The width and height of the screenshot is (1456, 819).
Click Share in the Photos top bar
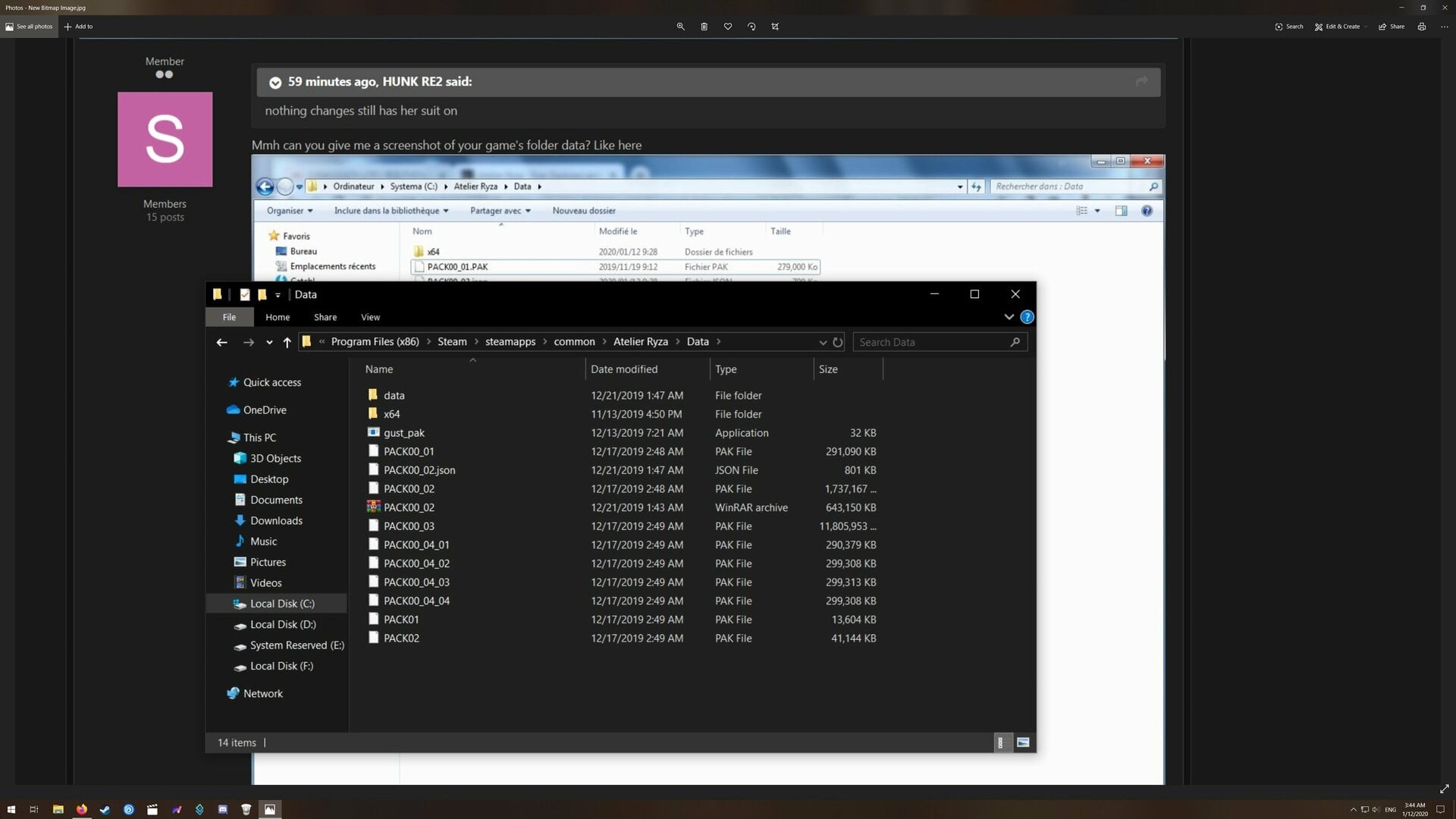(x=1392, y=27)
